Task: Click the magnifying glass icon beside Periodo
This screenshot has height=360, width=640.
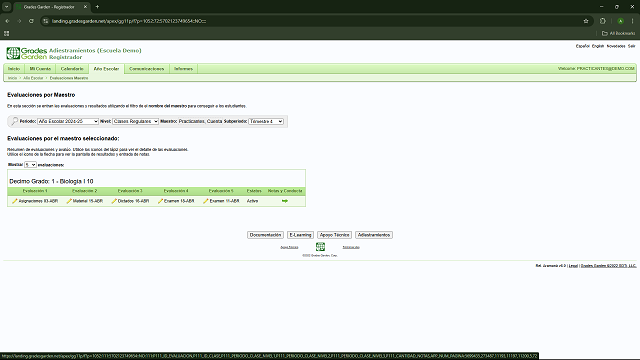Action: (14, 121)
